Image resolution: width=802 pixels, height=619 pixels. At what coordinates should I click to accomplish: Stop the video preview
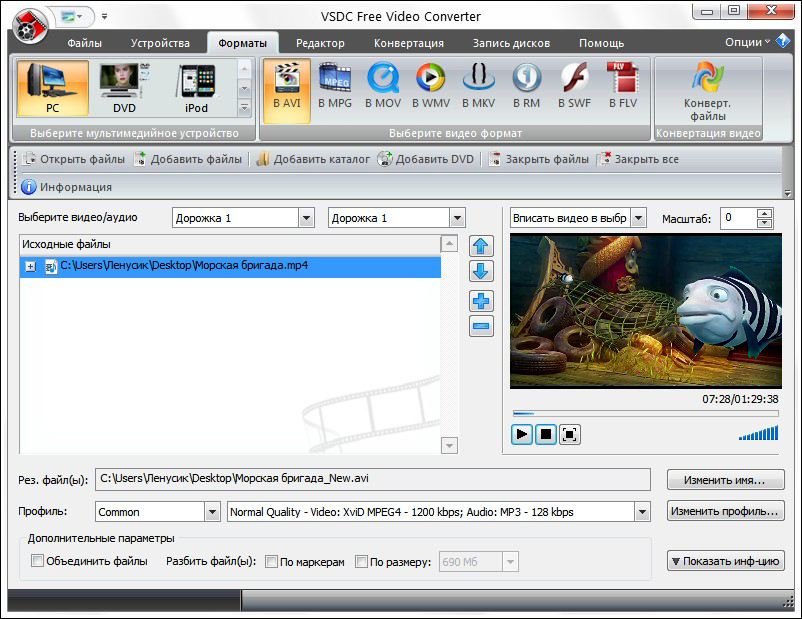(546, 434)
